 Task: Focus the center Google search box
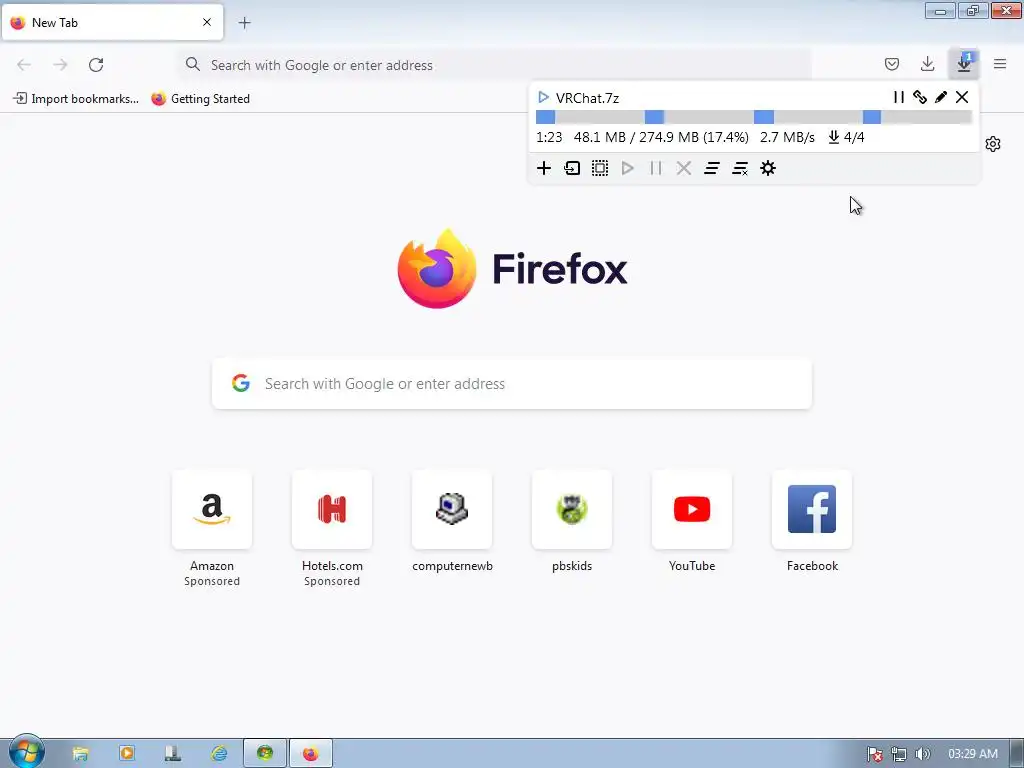coord(512,383)
